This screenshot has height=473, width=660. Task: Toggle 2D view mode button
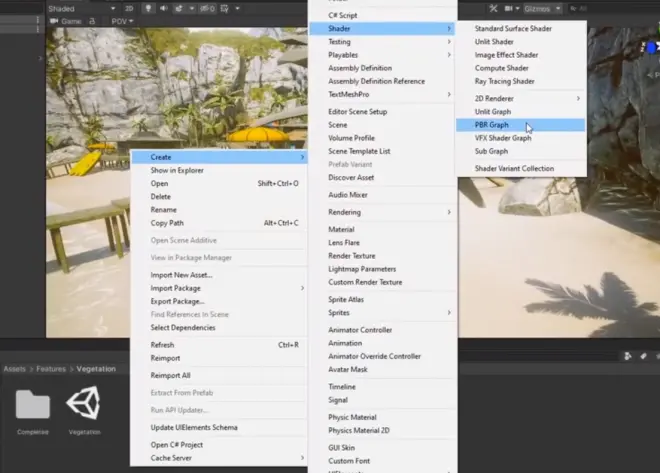tap(129, 8)
